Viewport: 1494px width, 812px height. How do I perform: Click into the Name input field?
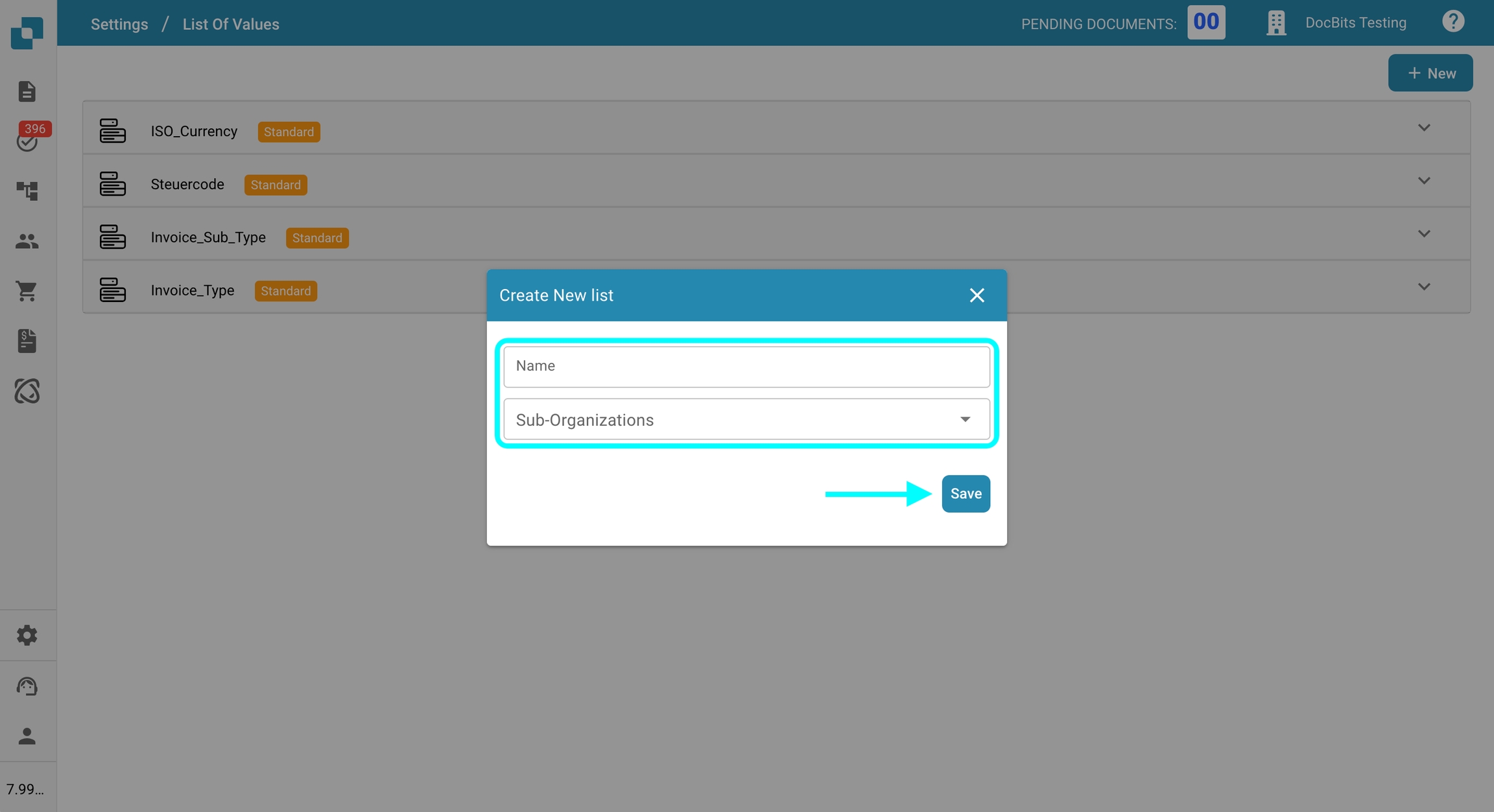746,366
